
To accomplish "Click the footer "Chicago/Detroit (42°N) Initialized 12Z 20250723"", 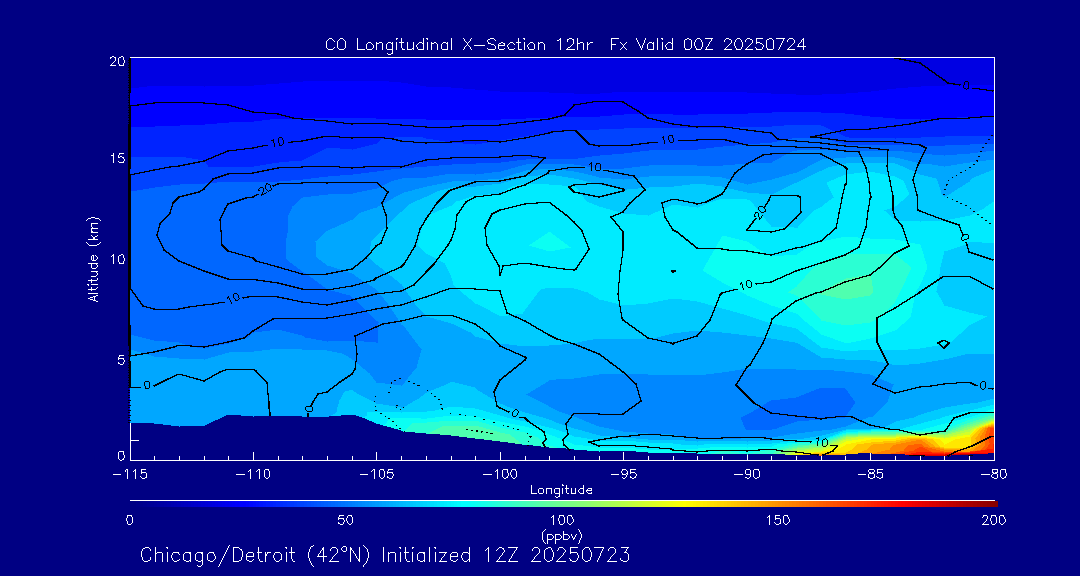I will (385, 555).
